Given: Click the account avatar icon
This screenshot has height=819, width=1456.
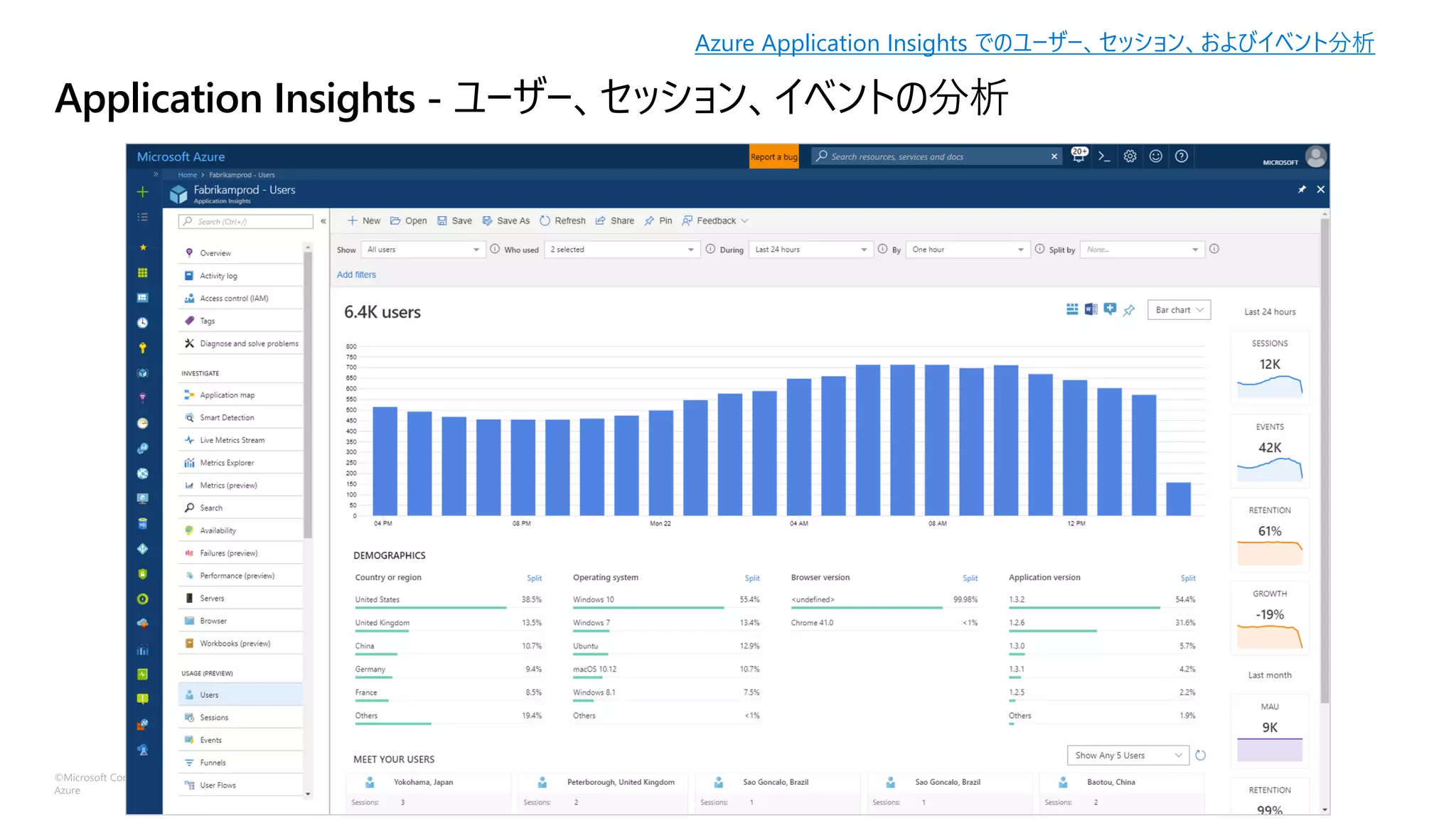Looking at the screenshot, I should click(1316, 156).
